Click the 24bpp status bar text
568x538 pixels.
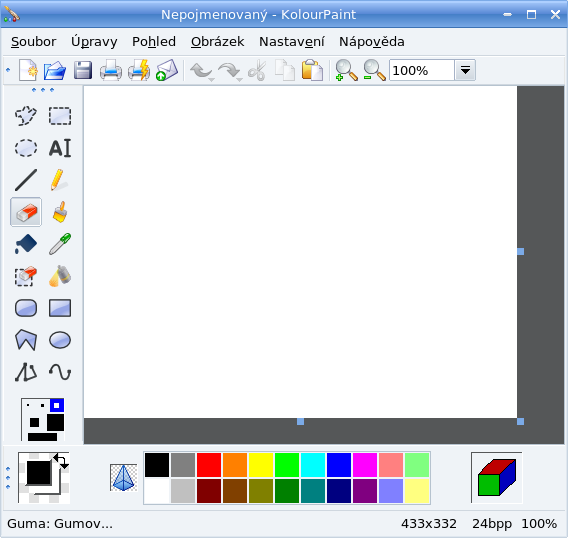492,524
